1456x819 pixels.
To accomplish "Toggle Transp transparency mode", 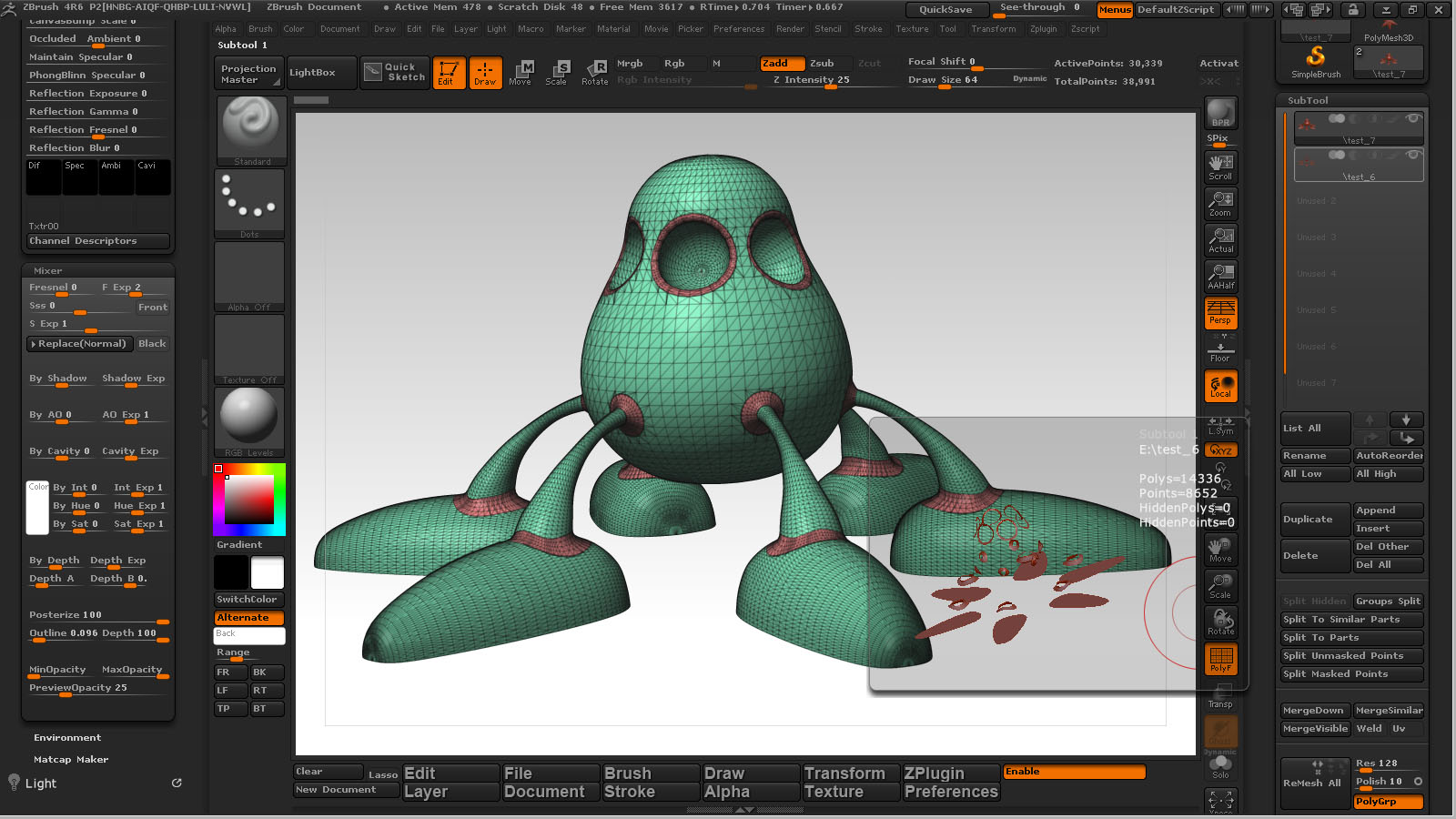I will click(x=1220, y=696).
